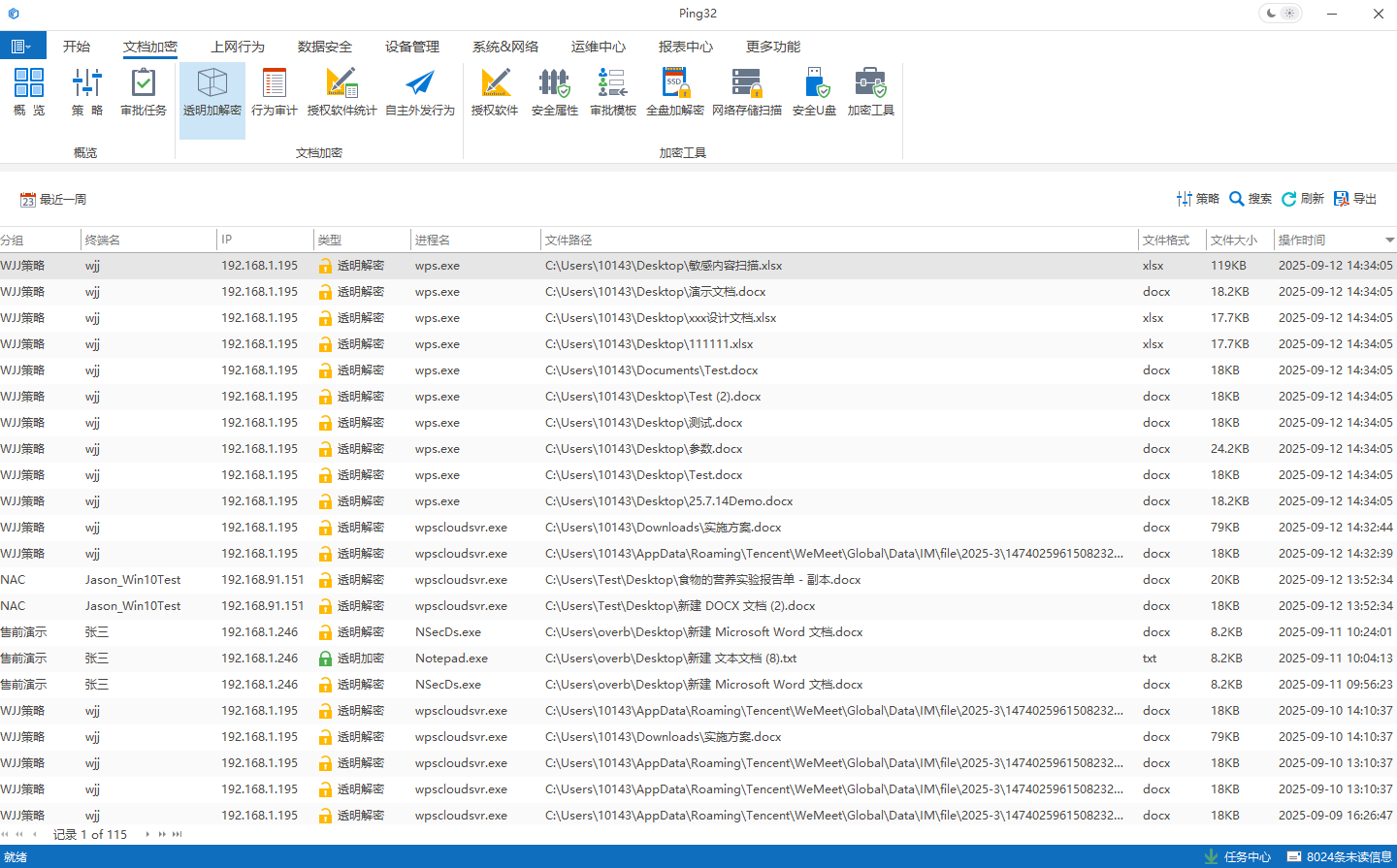Open the 自主外发行为 paper plane tool
Viewport: 1397px width, 868px height.
(x=419, y=93)
